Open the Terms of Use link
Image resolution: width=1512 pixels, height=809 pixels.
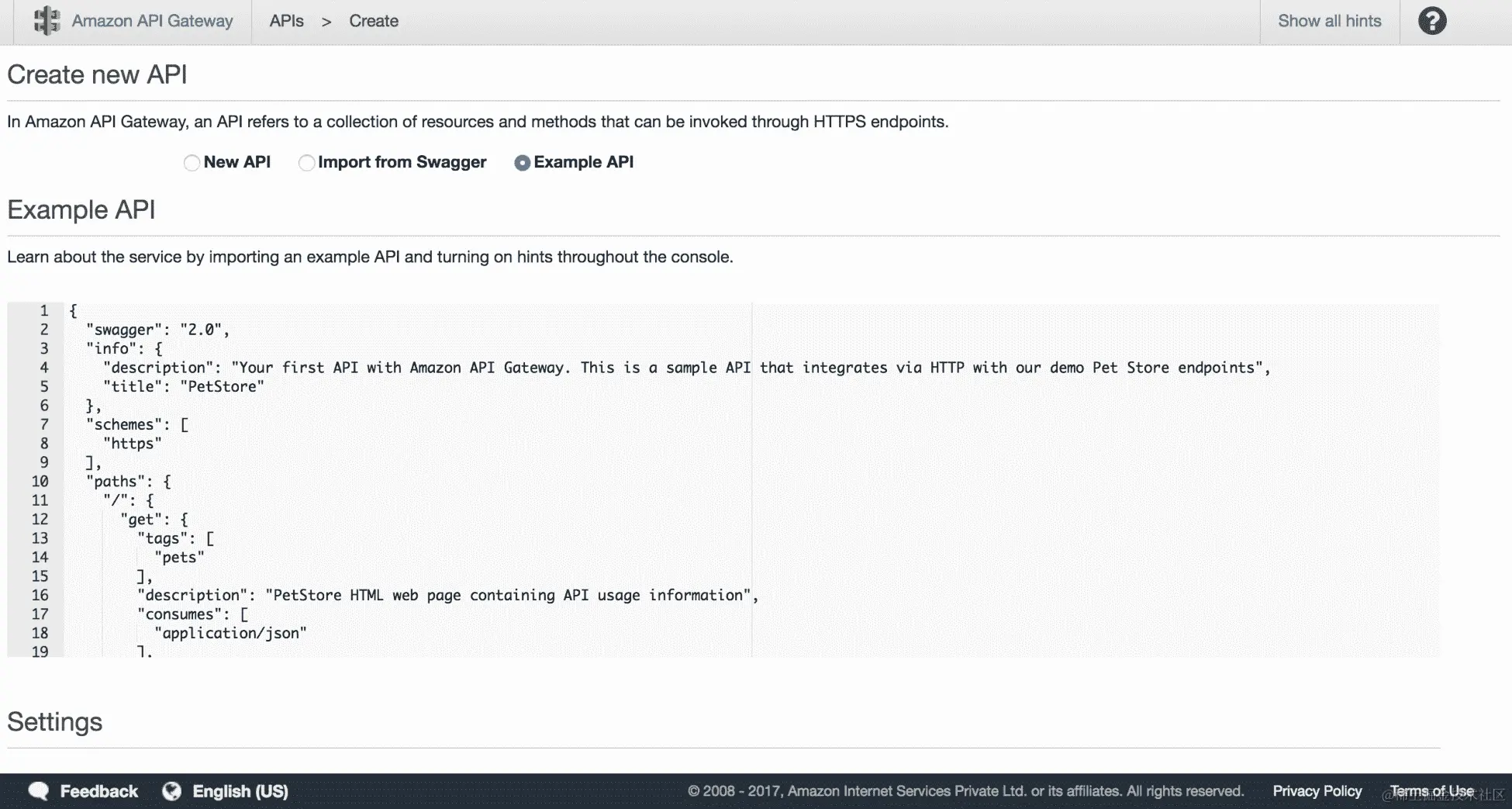click(x=1431, y=791)
